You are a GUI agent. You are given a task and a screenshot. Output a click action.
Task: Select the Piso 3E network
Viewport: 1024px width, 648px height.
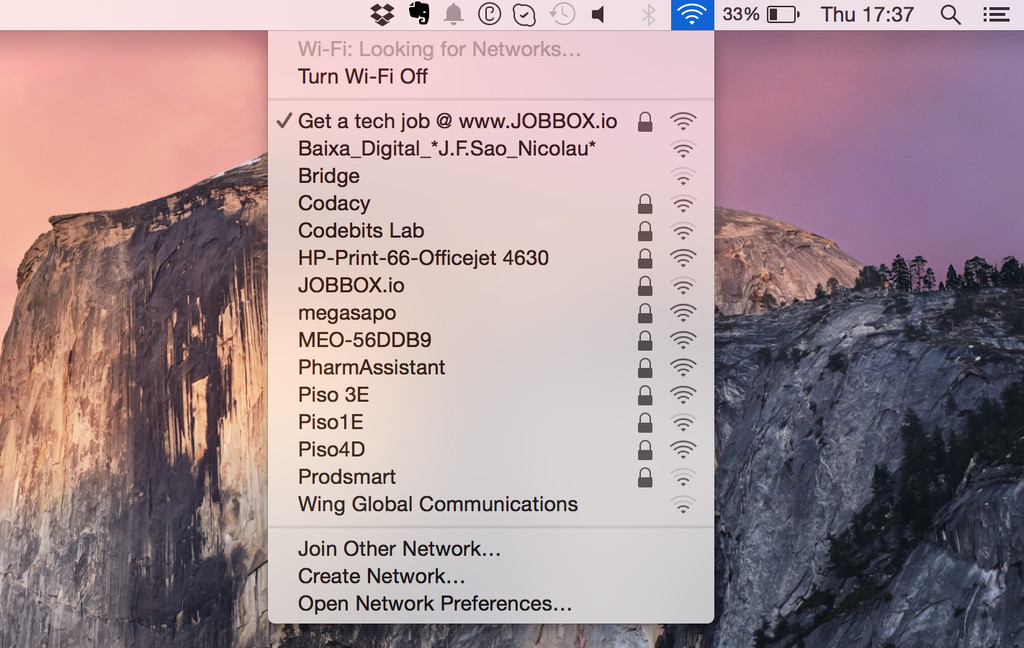[x=490, y=395]
